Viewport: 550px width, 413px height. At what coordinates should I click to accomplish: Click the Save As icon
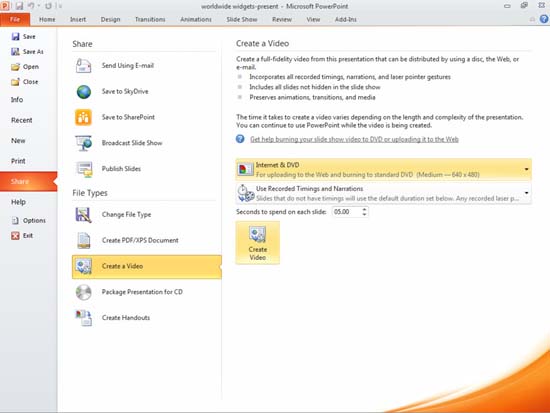click(x=15, y=52)
